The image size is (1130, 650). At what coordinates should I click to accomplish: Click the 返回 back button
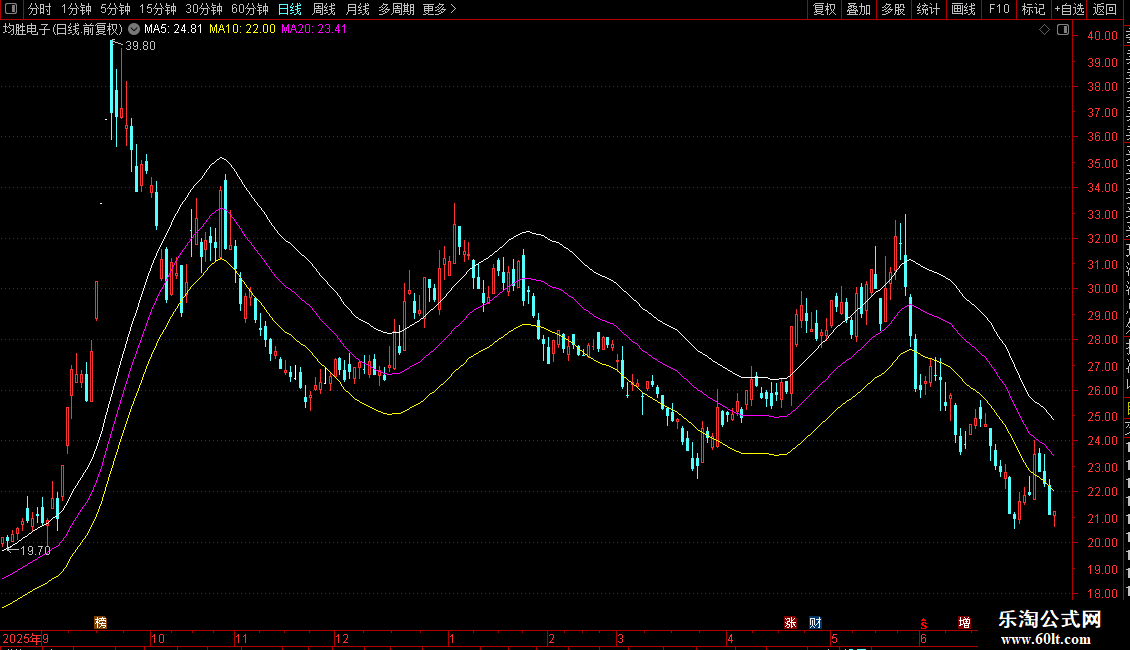coord(1104,9)
